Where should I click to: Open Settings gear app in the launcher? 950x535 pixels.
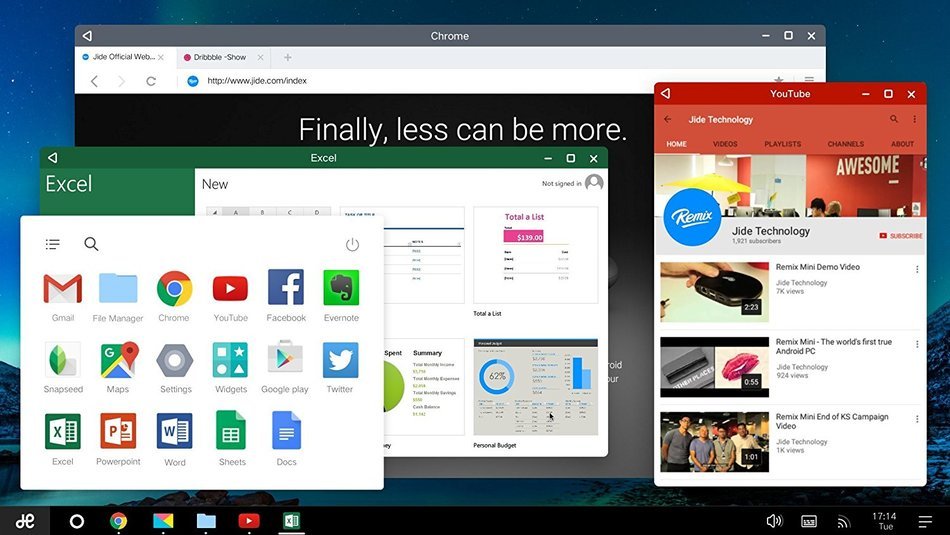(174, 360)
